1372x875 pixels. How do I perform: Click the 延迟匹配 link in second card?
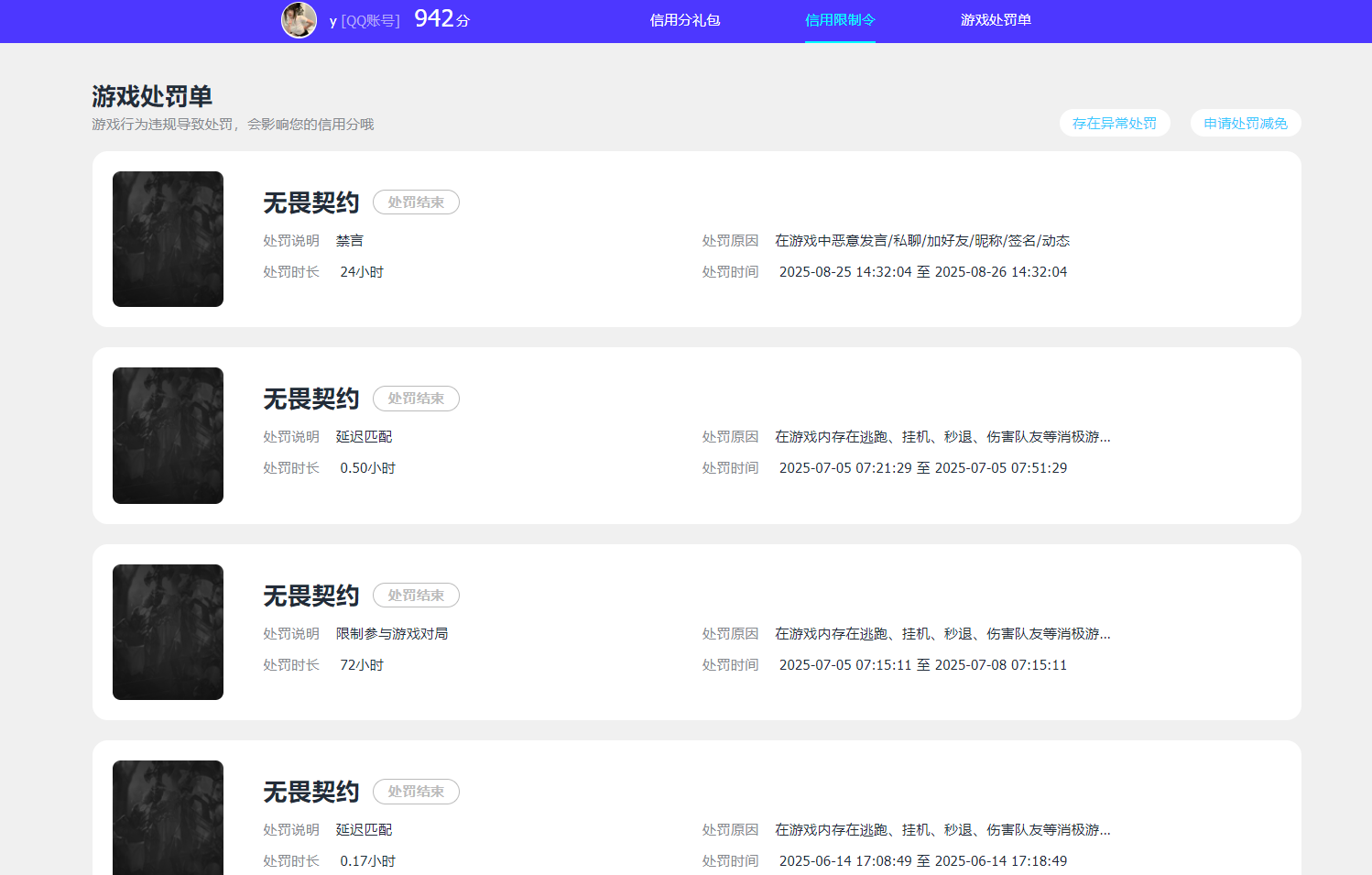[364, 436]
